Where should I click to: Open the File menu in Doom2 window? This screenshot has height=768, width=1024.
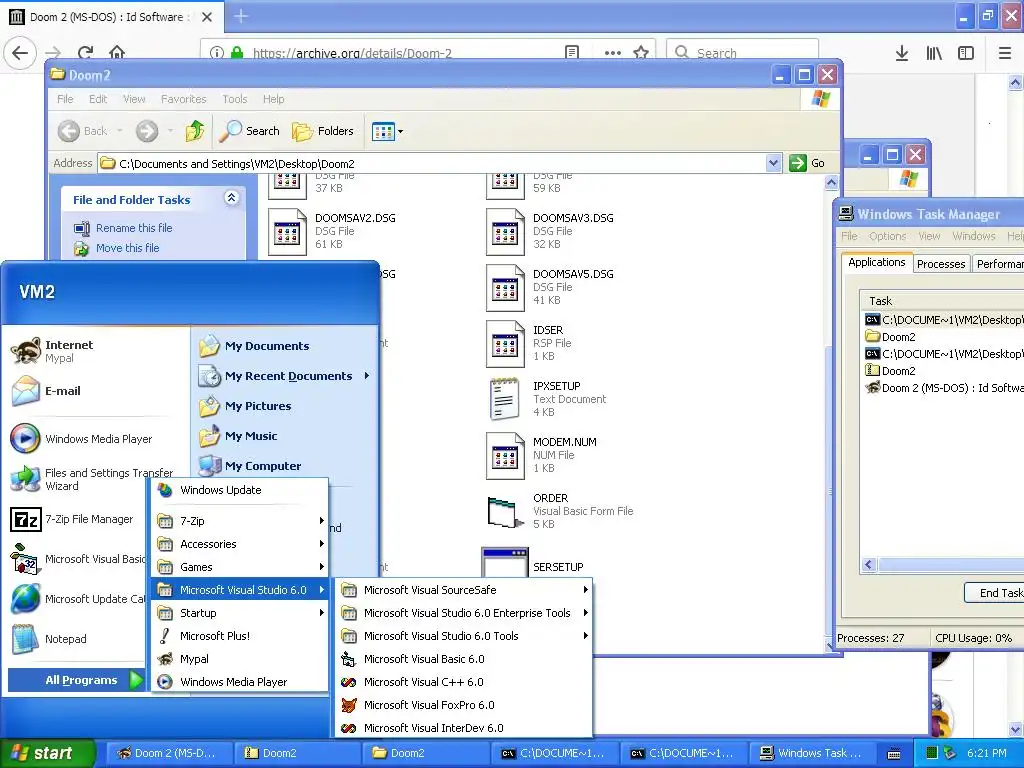[x=65, y=99]
